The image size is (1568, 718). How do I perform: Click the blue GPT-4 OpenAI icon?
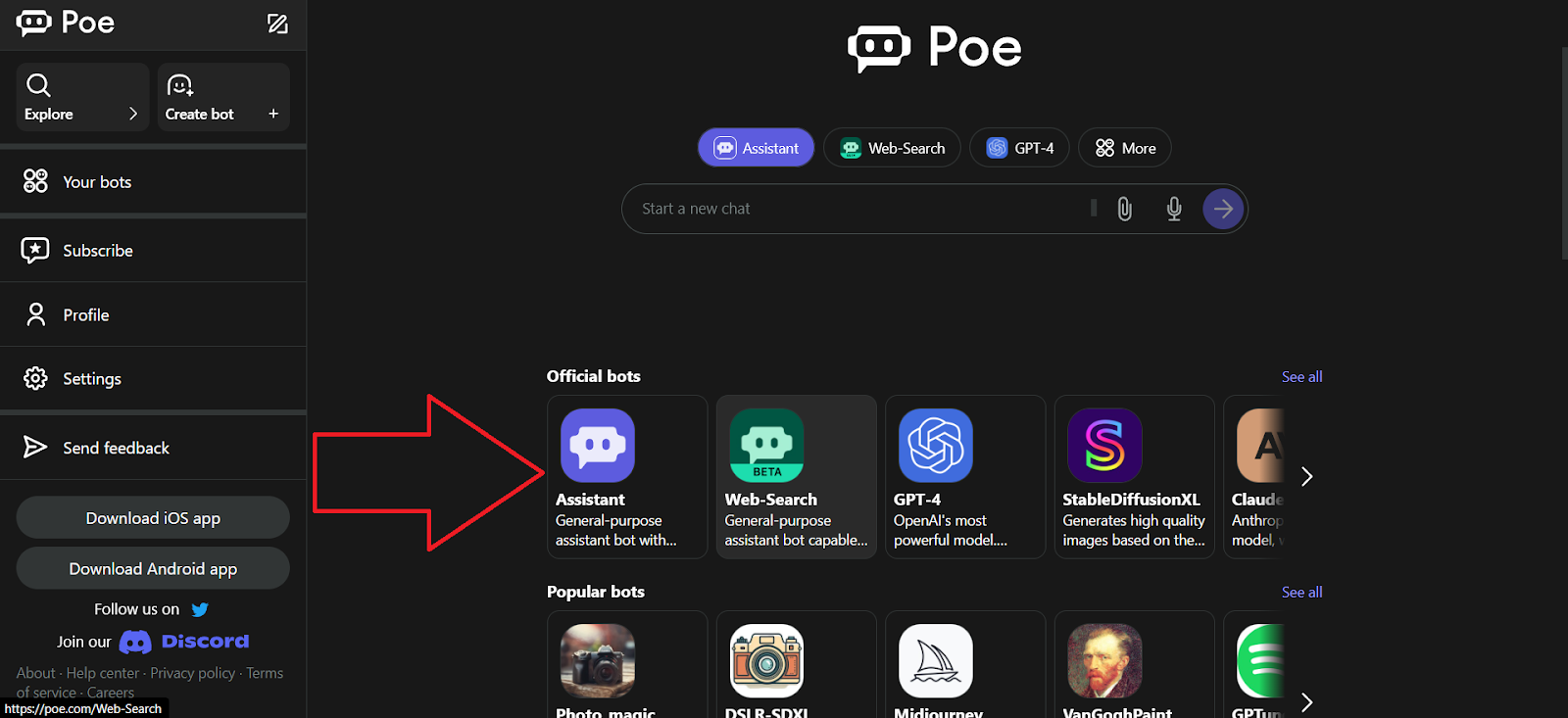click(936, 446)
